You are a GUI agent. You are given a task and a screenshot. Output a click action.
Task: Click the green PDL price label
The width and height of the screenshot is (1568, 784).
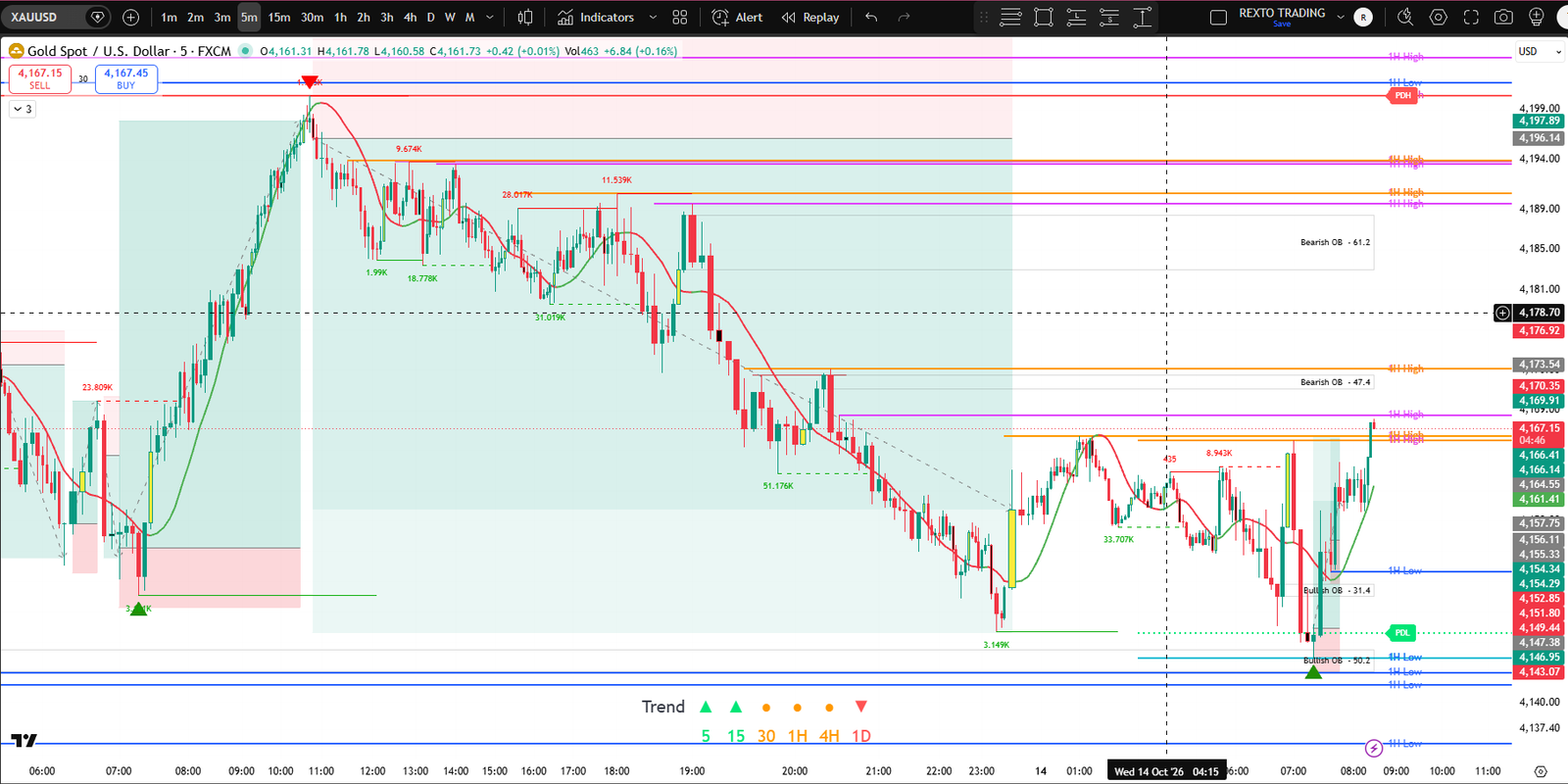[x=1402, y=633]
